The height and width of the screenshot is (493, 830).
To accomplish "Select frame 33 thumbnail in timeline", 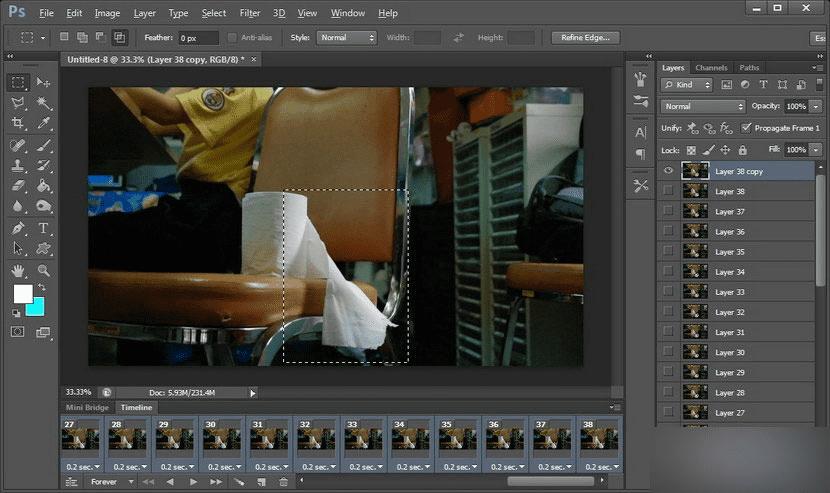I will click(361, 439).
